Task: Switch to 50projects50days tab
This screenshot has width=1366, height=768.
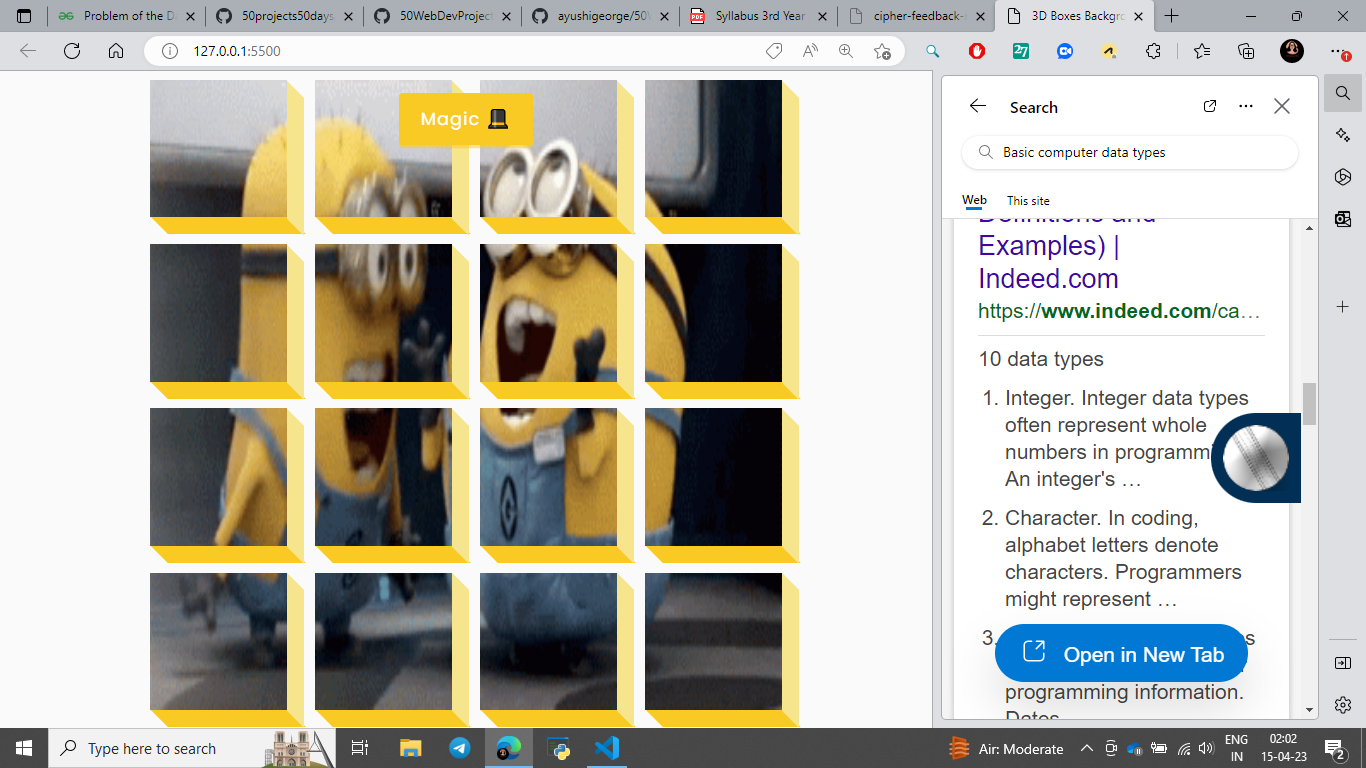Action: [x=285, y=16]
